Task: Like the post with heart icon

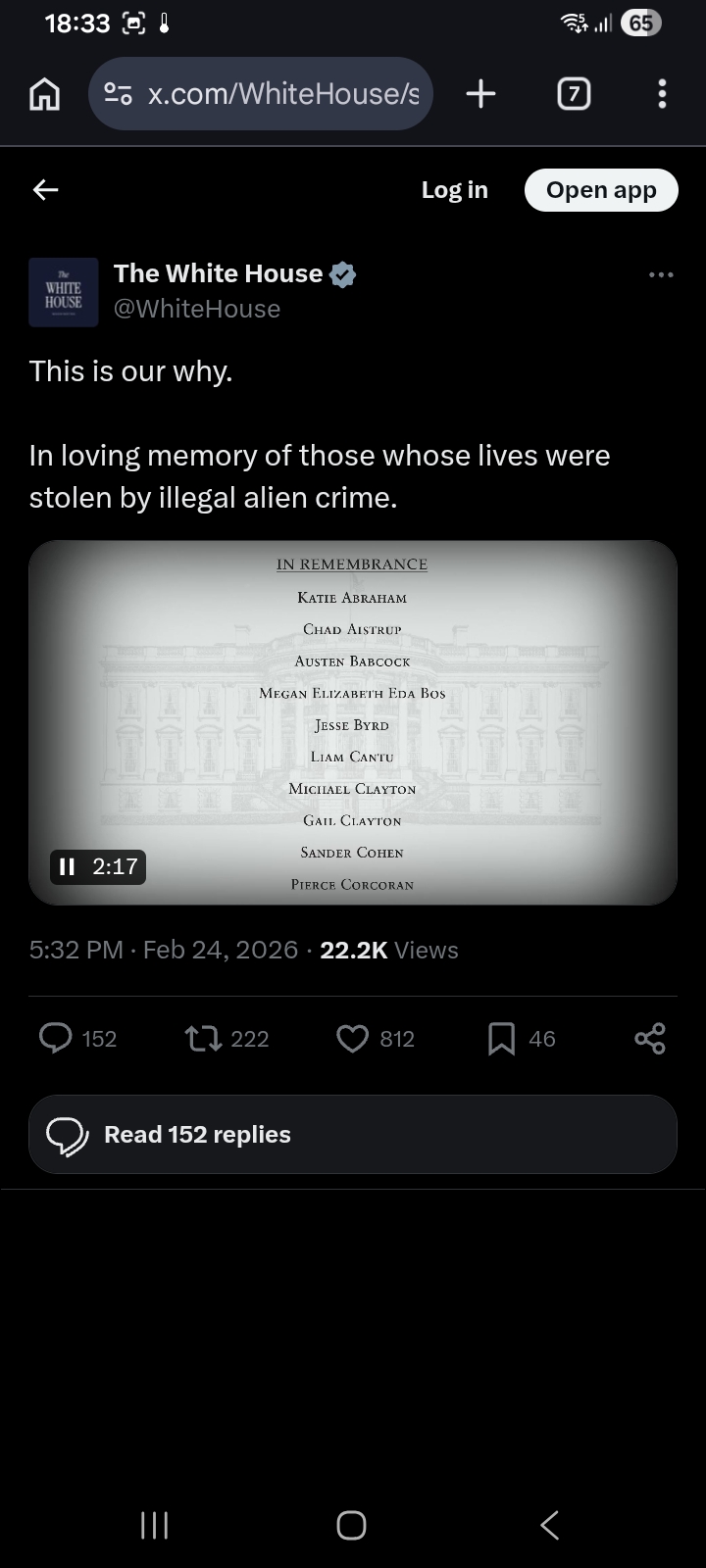Action: pyautogui.click(x=352, y=1038)
